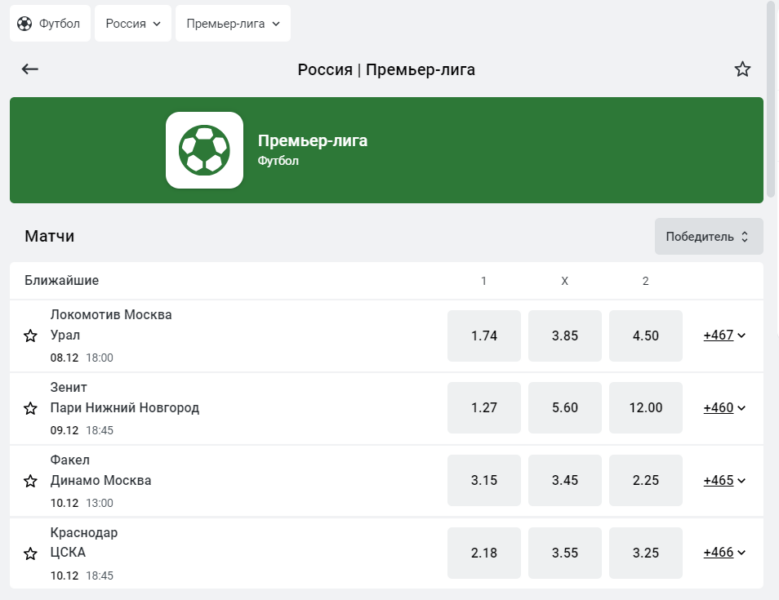Viewport: 779px width, 600px height.
Task: Toggle favorite star for Факел vs Динамо Москва
Action: coord(30,481)
